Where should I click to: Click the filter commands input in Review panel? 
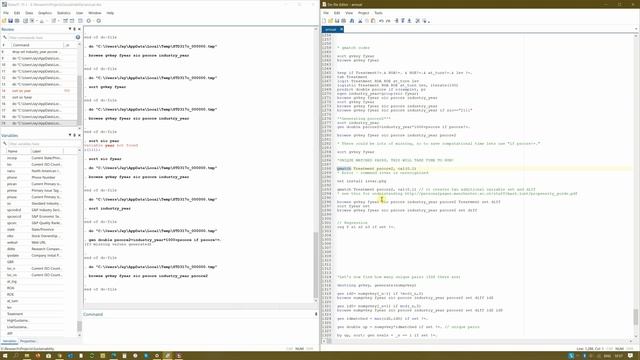(x=41, y=37)
